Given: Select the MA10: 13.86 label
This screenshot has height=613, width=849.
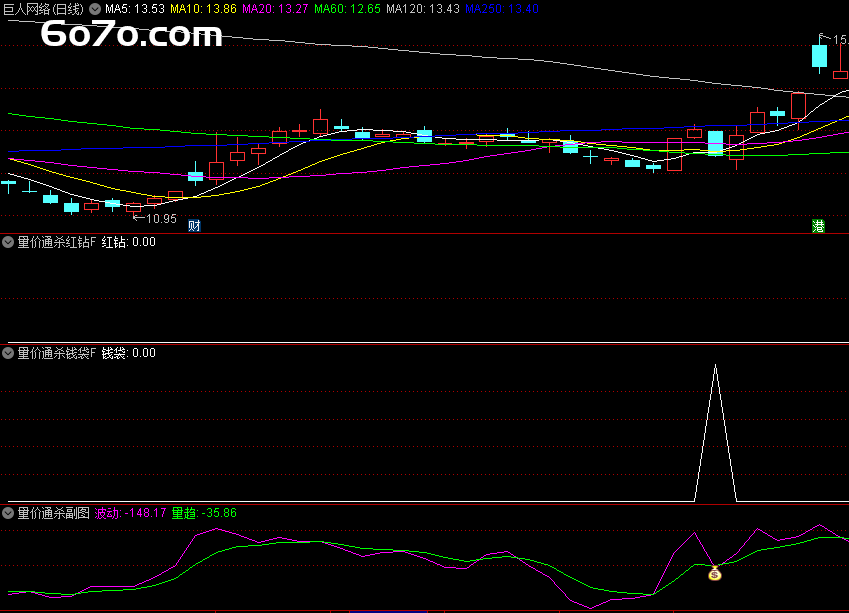Looking at the screenshot, I should click(203, 9).
